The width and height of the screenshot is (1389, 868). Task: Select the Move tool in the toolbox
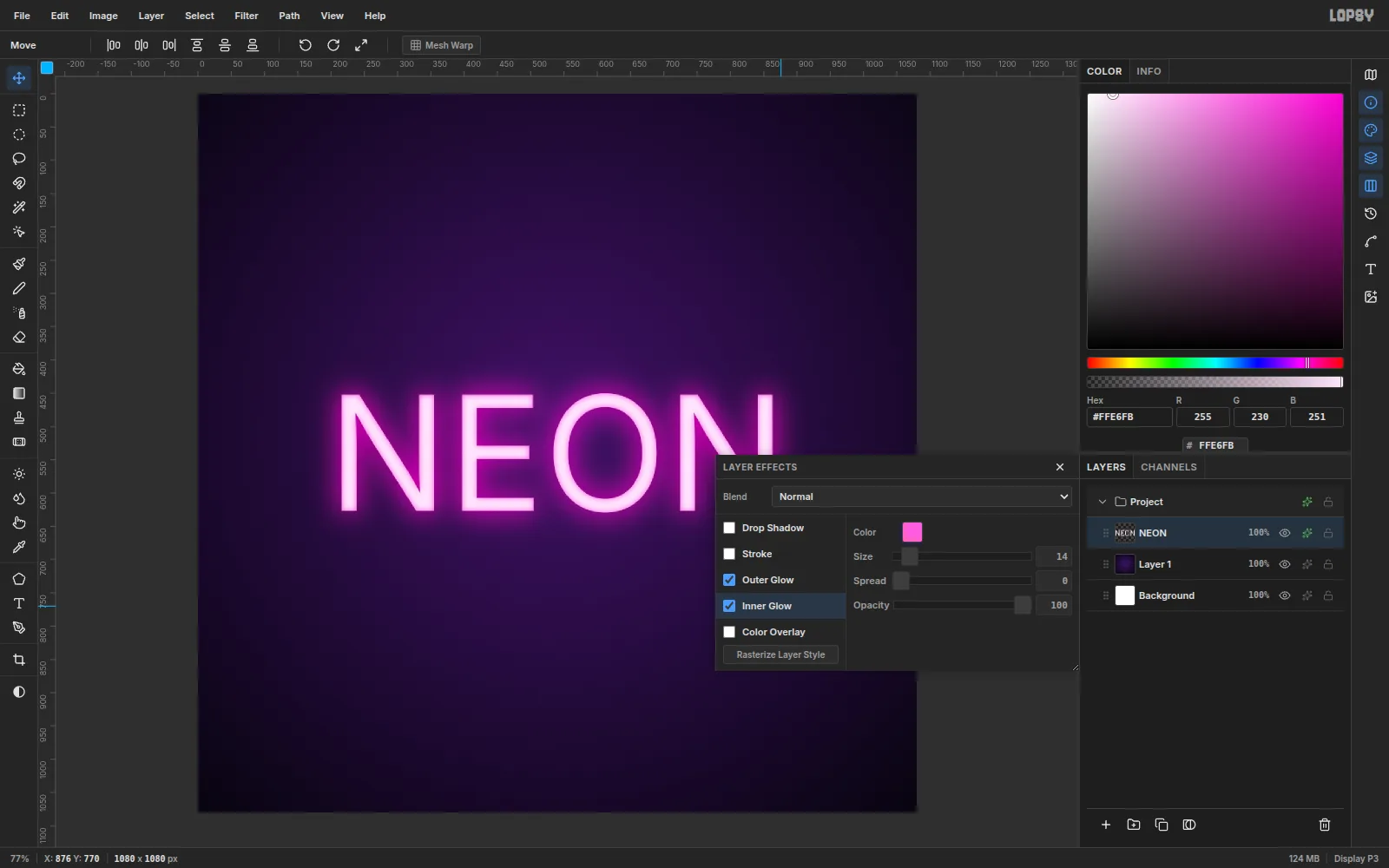click(19, 78)
